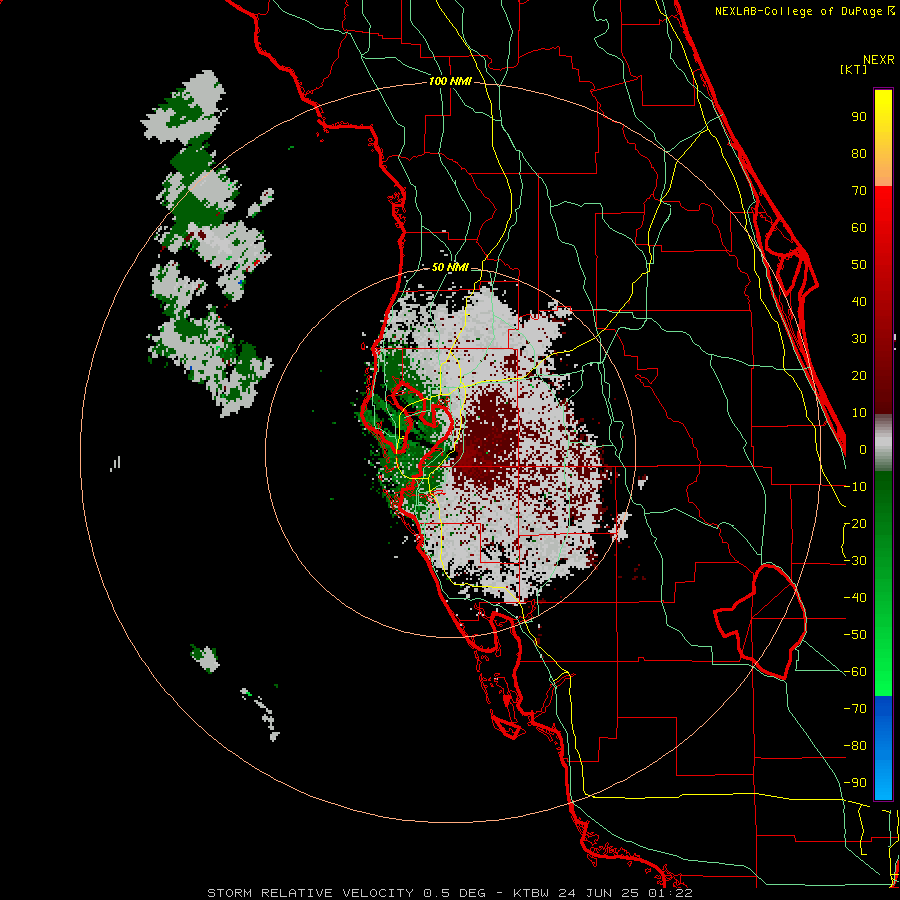Viewport: 900px width, 900px height.
Task: Select the 100 NMI range ring label
Action: (450, 82)
